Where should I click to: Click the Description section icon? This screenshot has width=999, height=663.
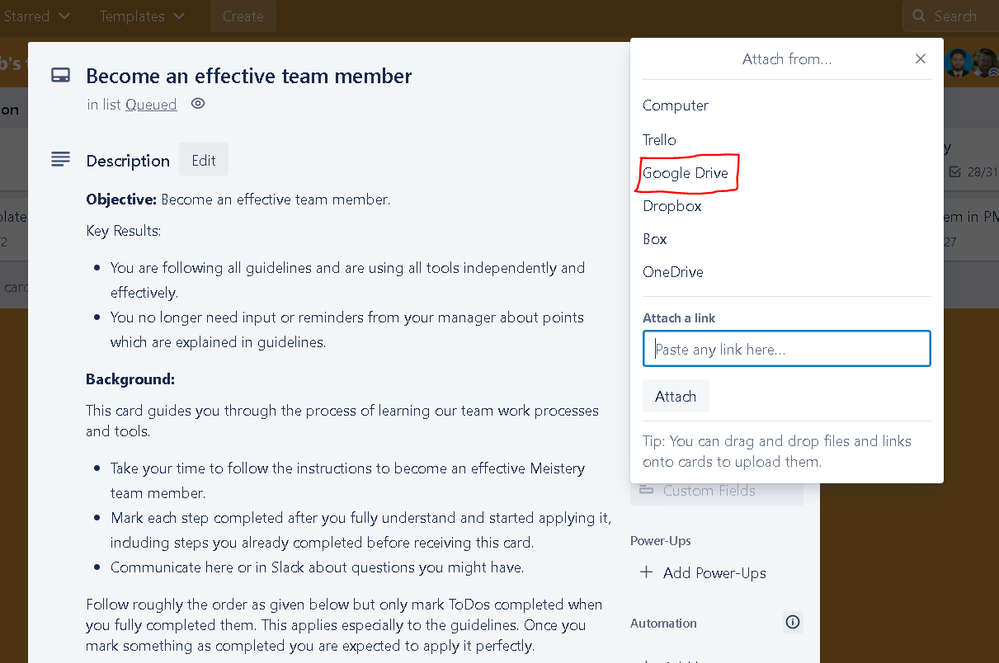tap(59, 158)
